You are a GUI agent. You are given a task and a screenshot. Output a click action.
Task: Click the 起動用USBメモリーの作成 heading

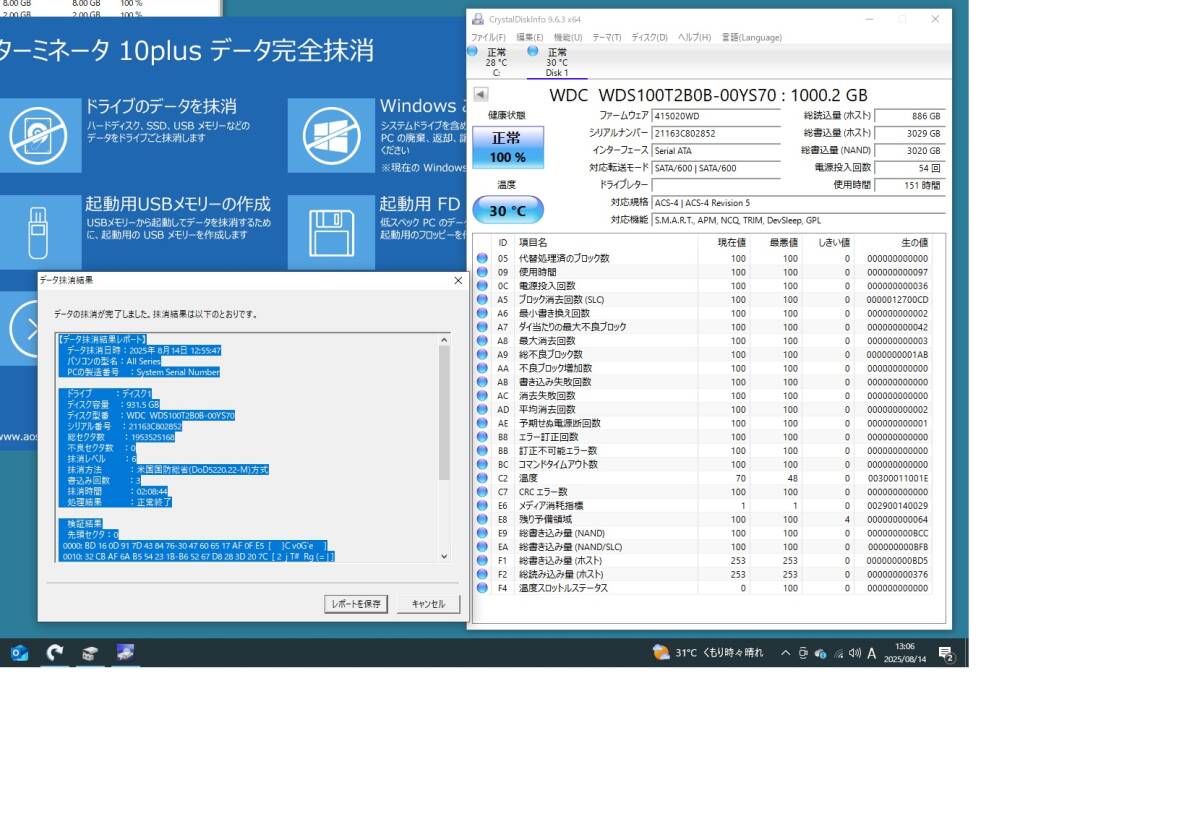178,203
